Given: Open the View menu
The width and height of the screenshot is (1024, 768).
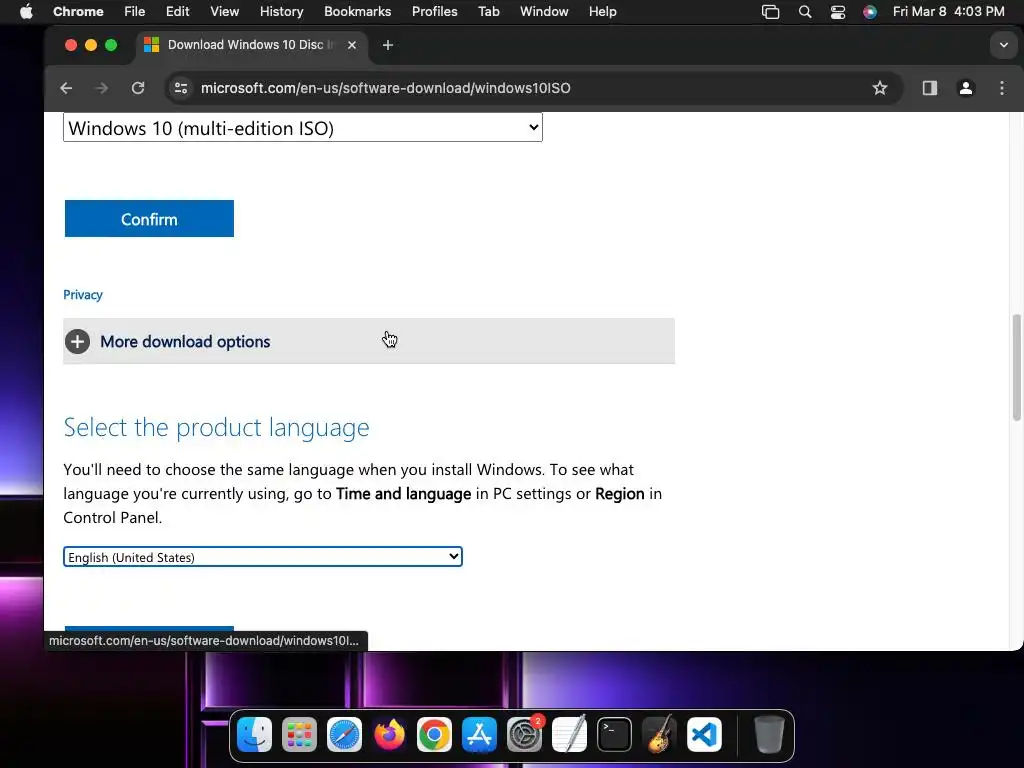Looking at the screenshot, I should 224,12.
